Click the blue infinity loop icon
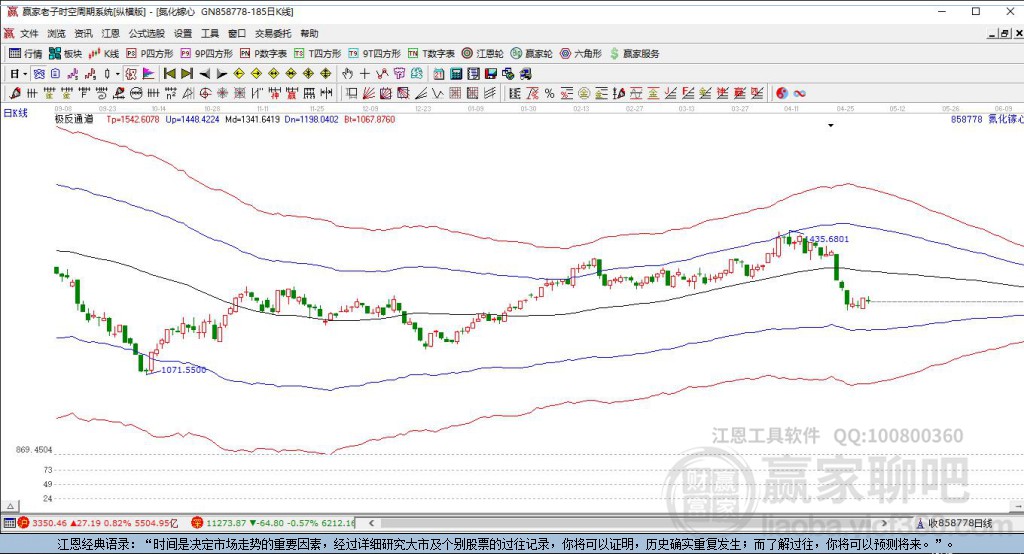Screen dimensions: 1024x554 pyautogui.click(x=799, y=93)
